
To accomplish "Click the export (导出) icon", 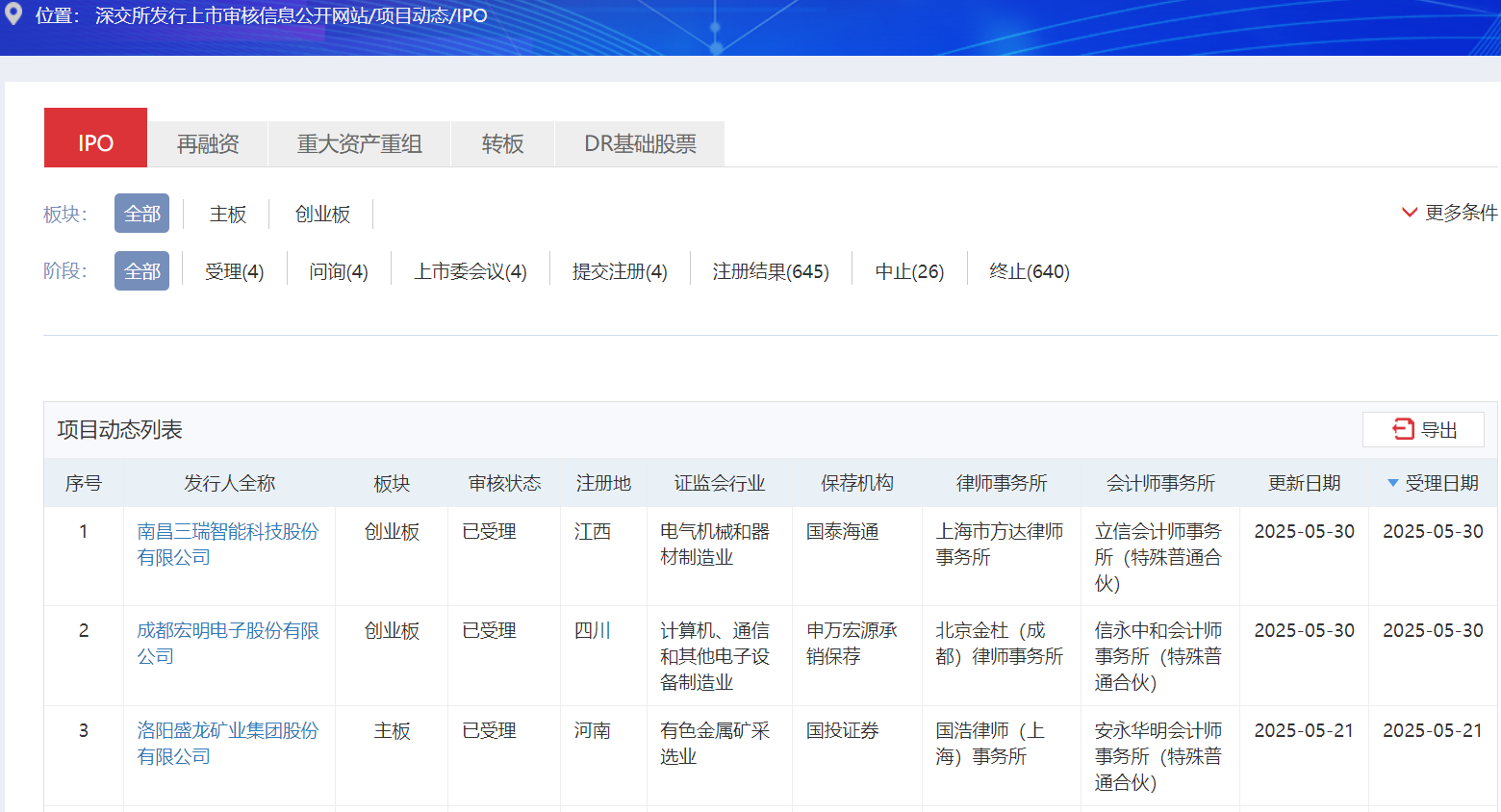I will pos(1403,429).
